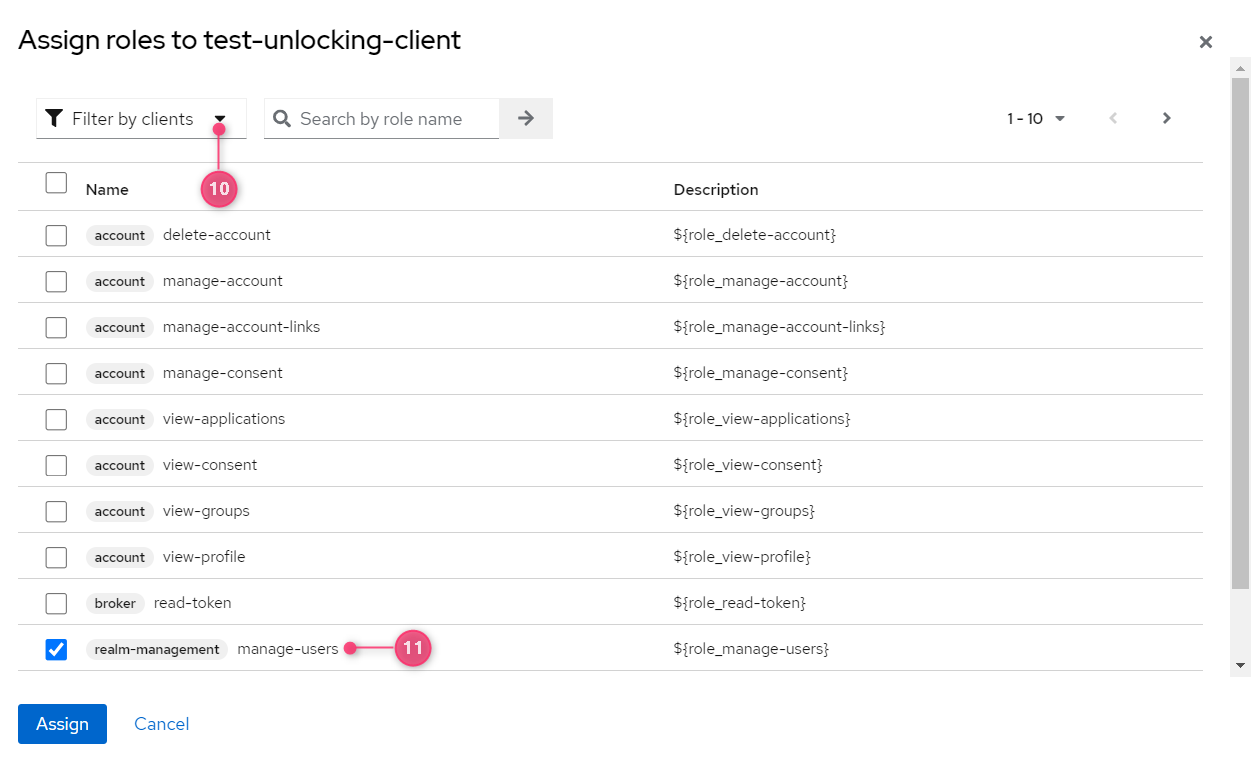Click the ${role_delete-account} description
Image resolution: width=1251 pixels, height=766 pixels.
pyautogui.click(x=755, y=235)
